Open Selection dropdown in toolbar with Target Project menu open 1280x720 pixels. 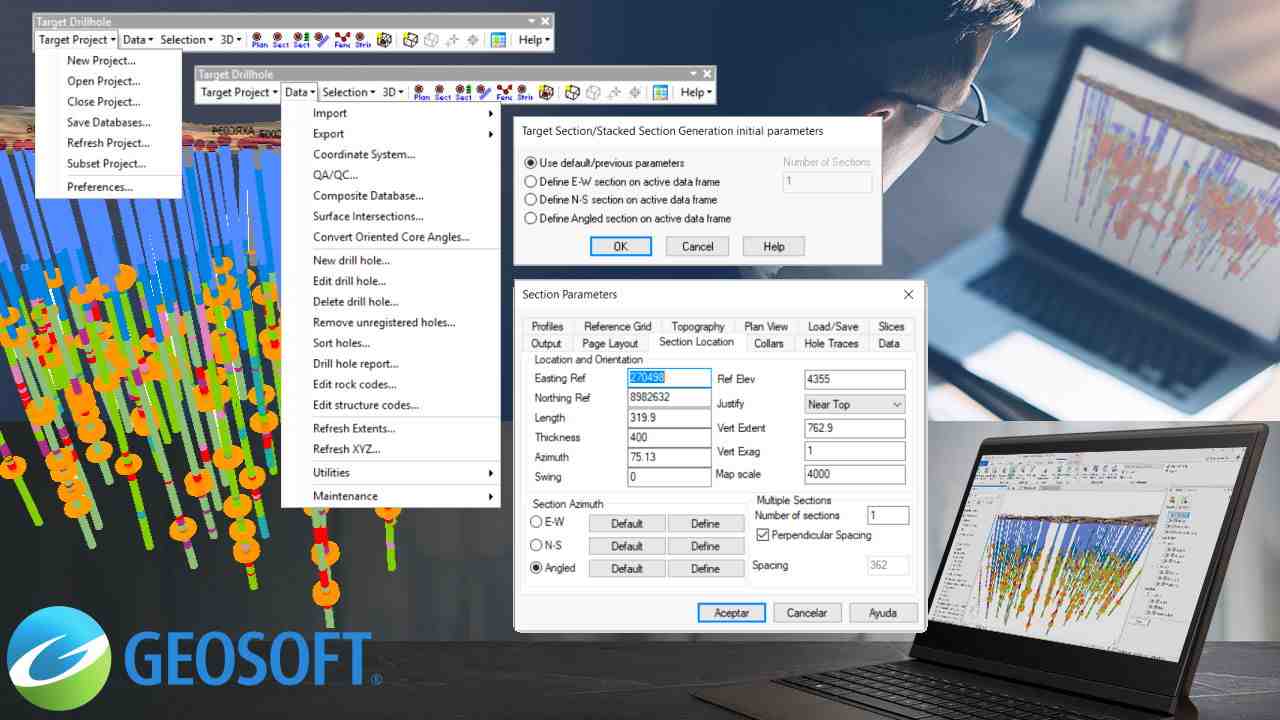pyautogui.click(x=187, y=40)
